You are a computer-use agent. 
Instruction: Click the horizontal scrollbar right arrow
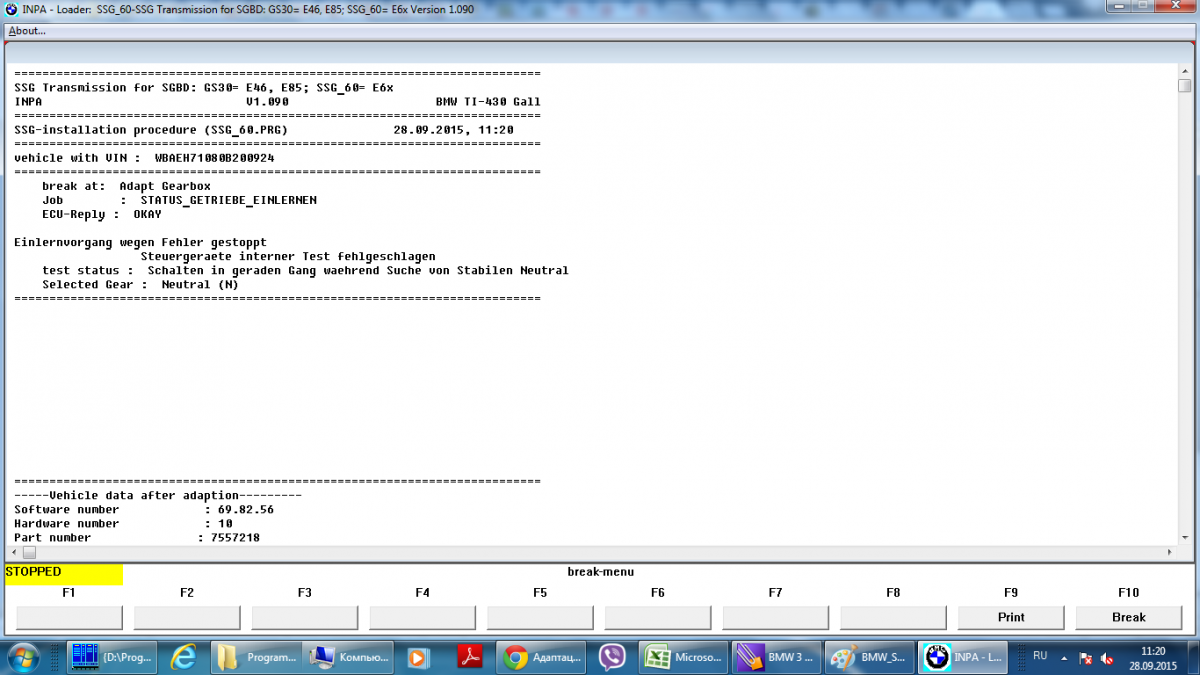pyautogui.click(x=1171, y=552)
